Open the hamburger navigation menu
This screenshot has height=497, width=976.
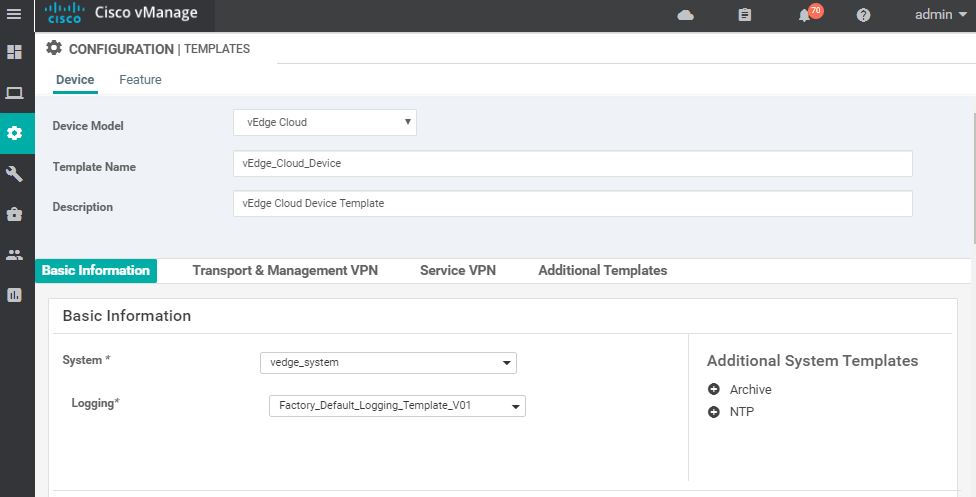click(x=14, y=14)
